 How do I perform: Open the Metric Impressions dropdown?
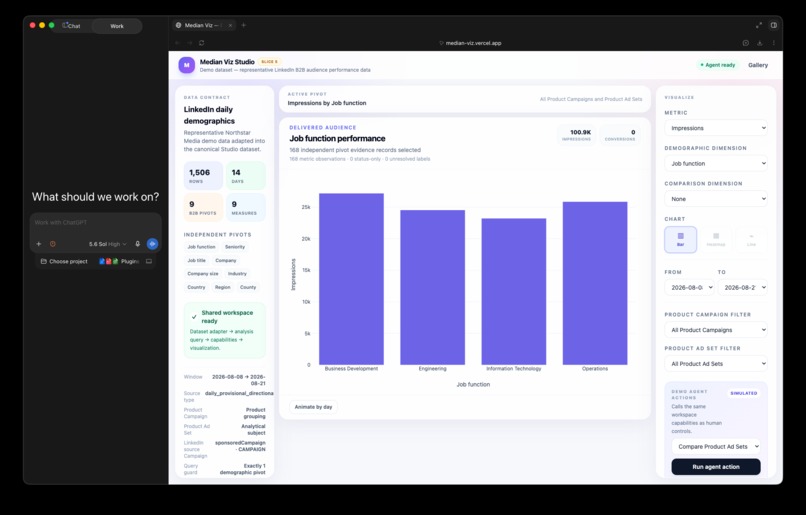(716, 128)
